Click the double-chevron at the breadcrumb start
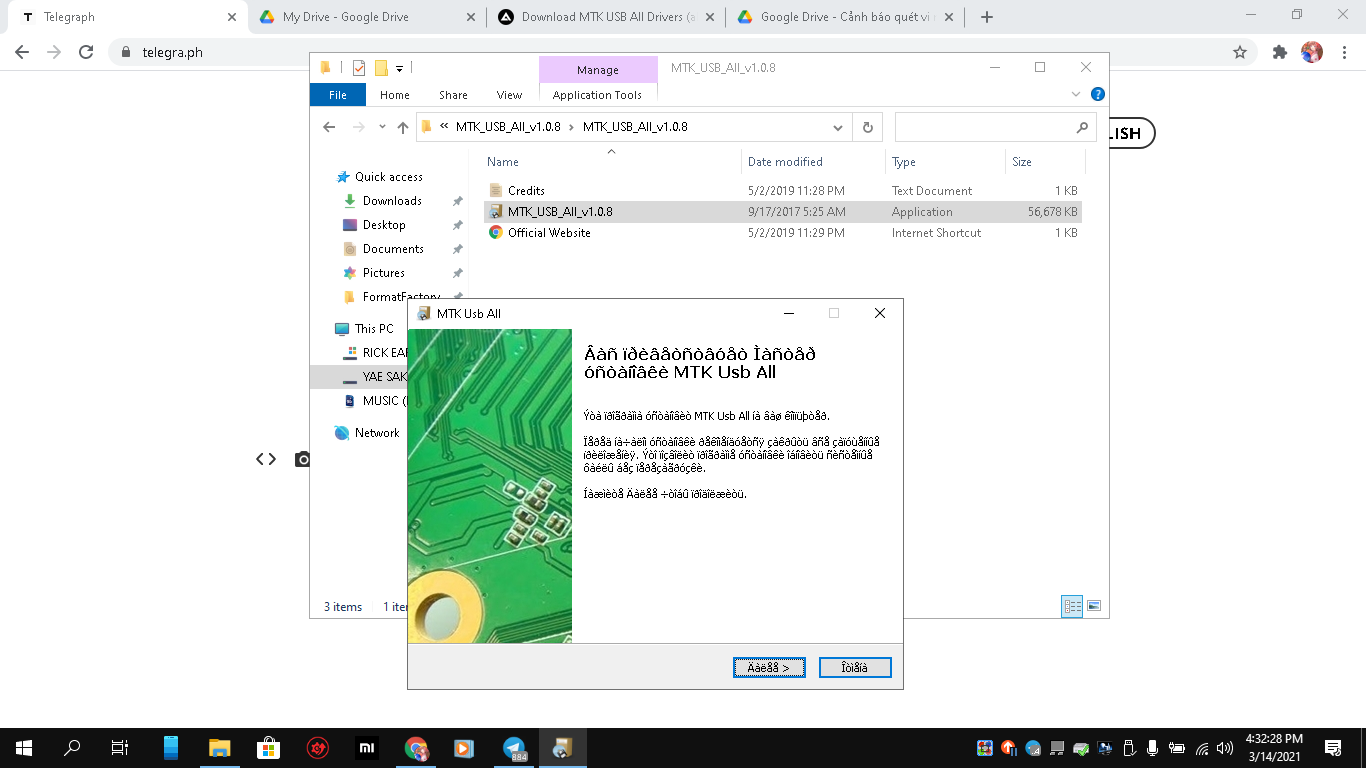Viewport: 1366px width, 768px height. (x=444, y=127)
